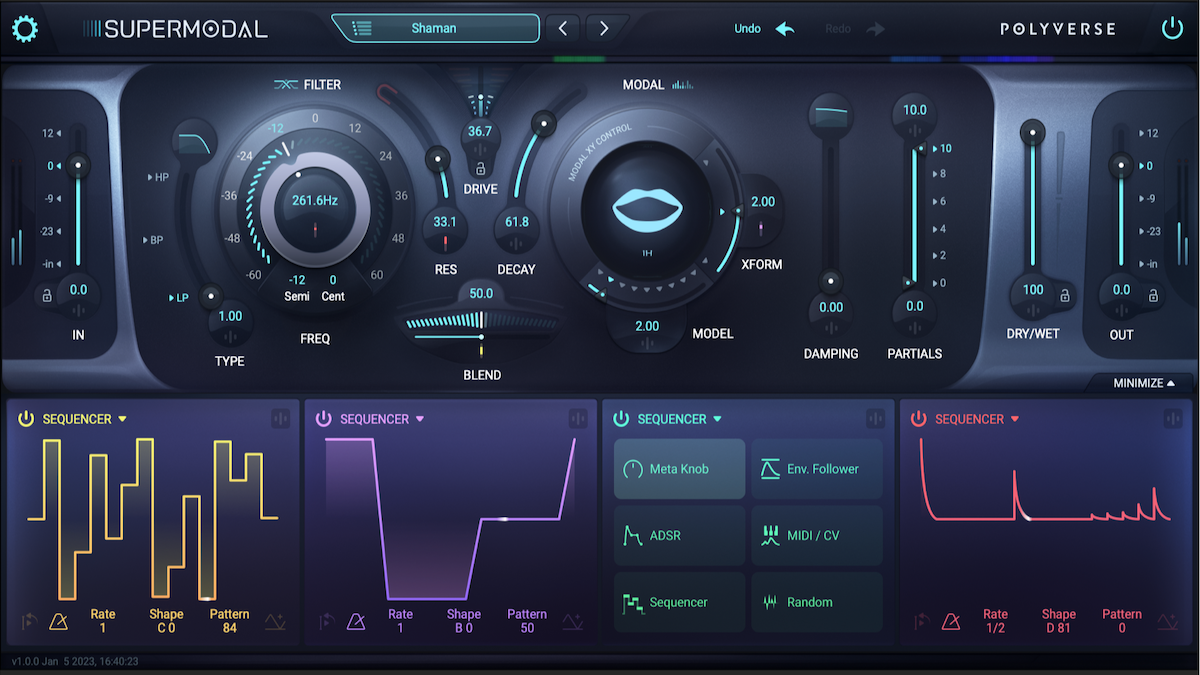
Task: Select the ADSR modulation source
Action: [x=679, y=535]
